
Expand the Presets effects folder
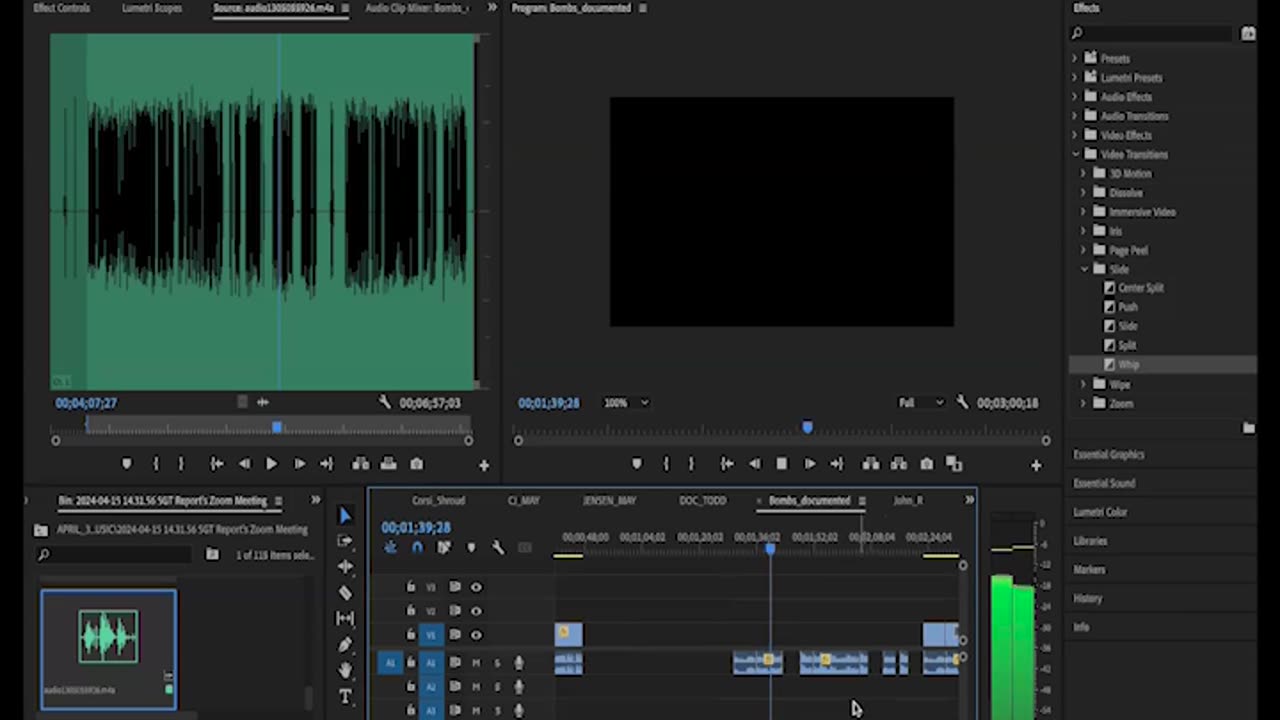pyautogui.click(x=1075, y=58)
